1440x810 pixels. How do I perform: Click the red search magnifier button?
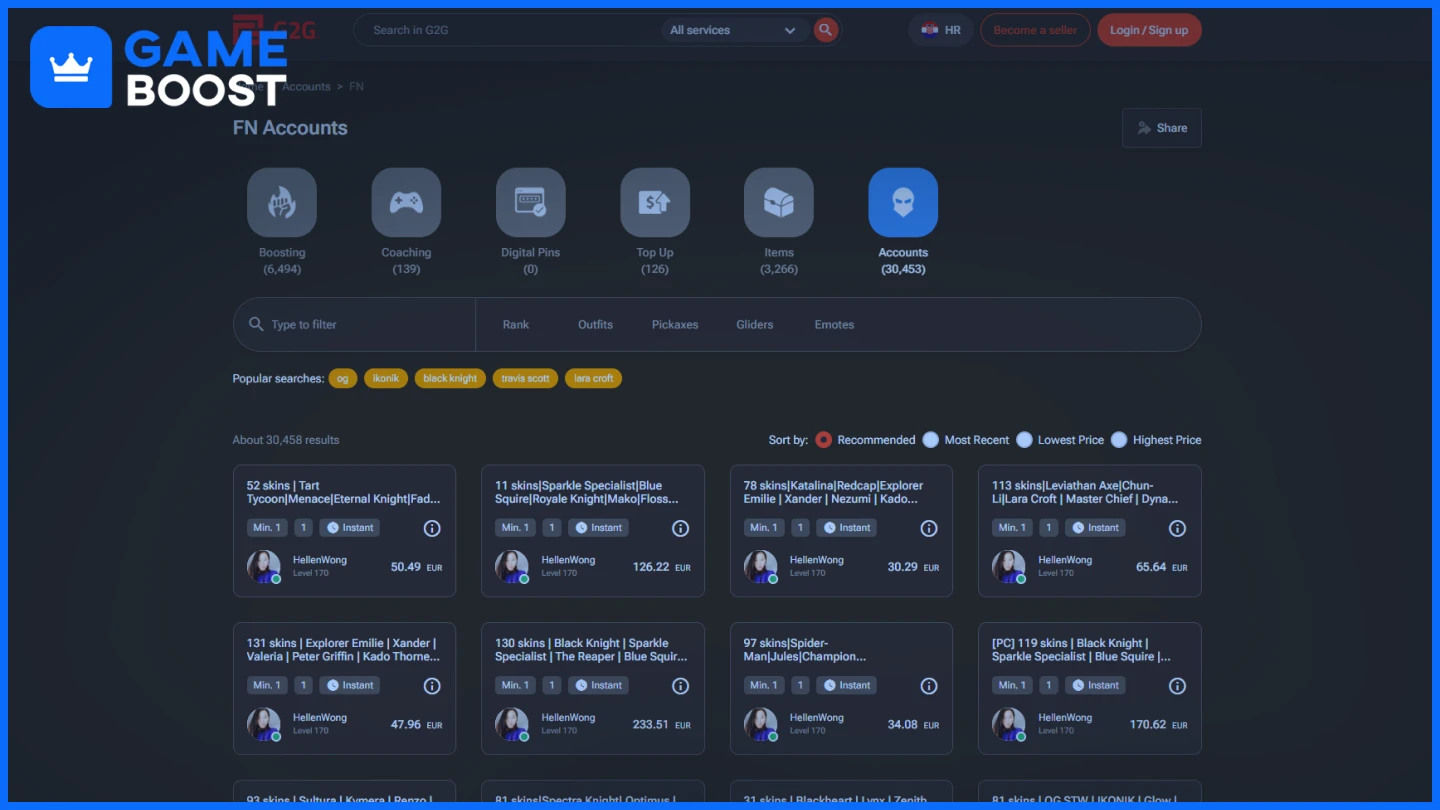[825, 30]
